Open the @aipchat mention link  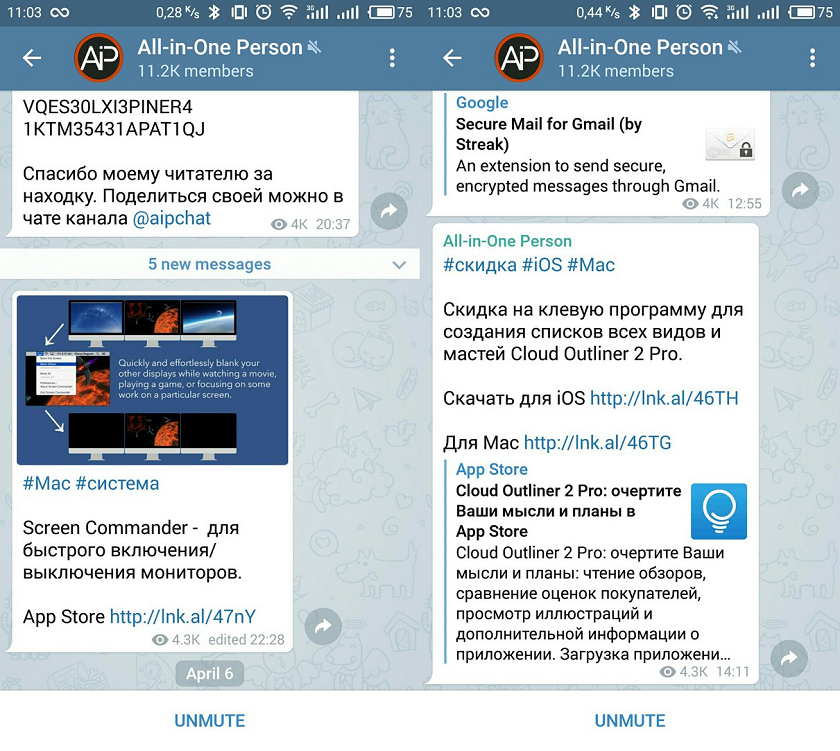tap(171, 218)
